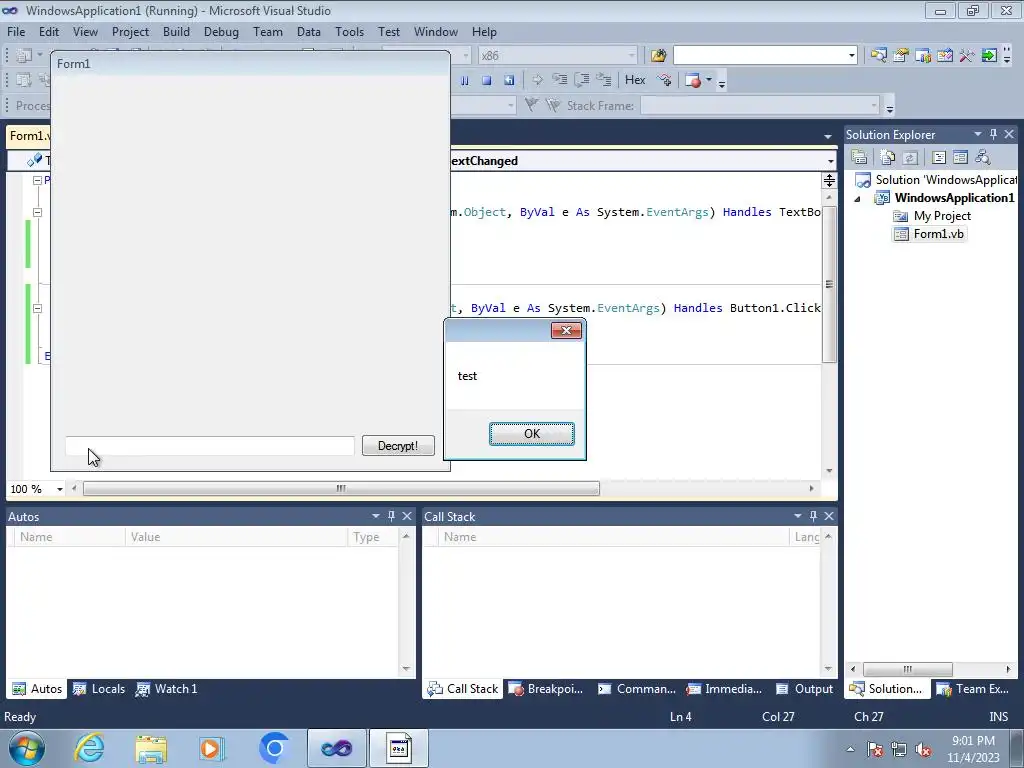Switch to the Immediate Window tab
This screenshot has width=1024, height=768.
click(x=724, y=689)
